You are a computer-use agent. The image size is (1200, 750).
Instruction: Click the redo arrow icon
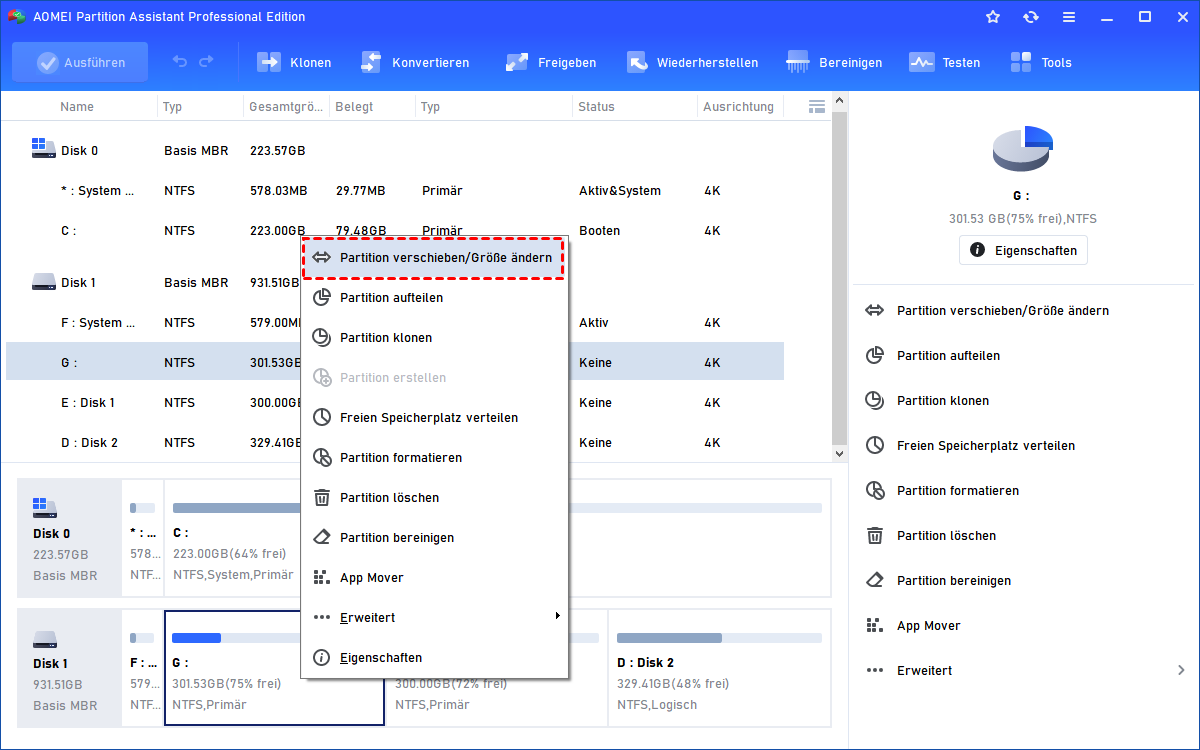tap(206, 62)
